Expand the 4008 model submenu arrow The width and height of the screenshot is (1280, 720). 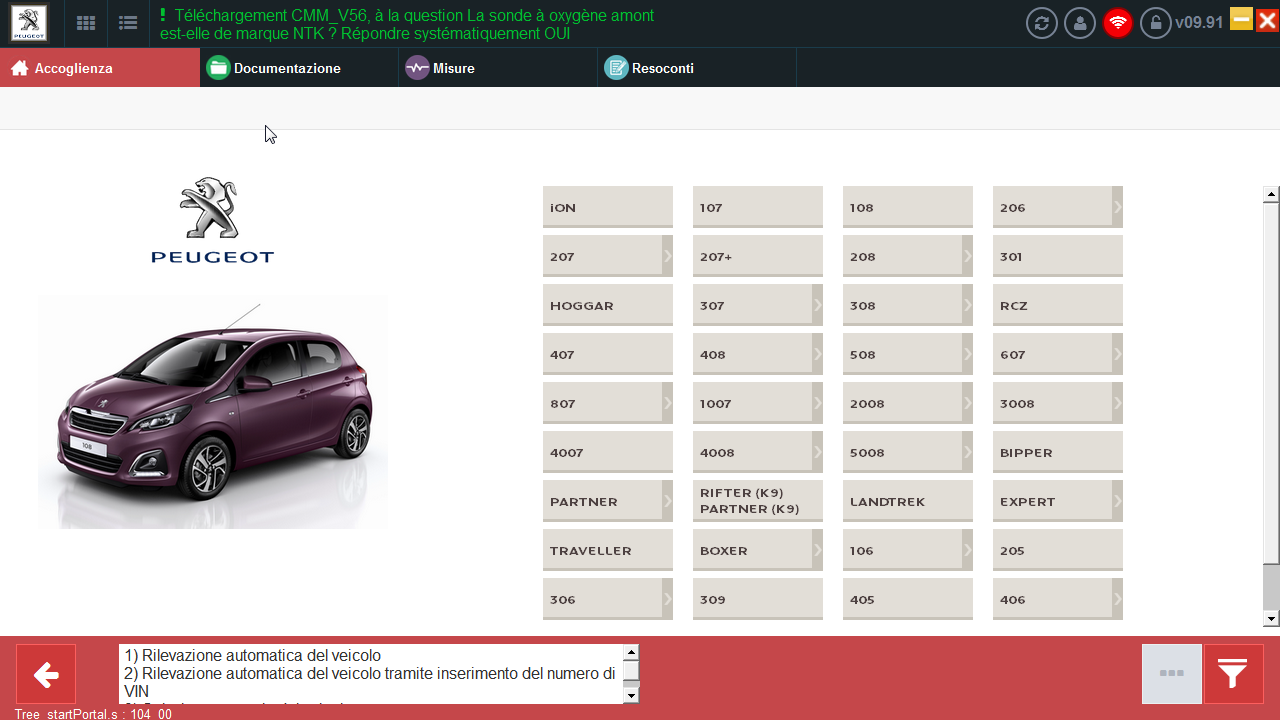817,452
